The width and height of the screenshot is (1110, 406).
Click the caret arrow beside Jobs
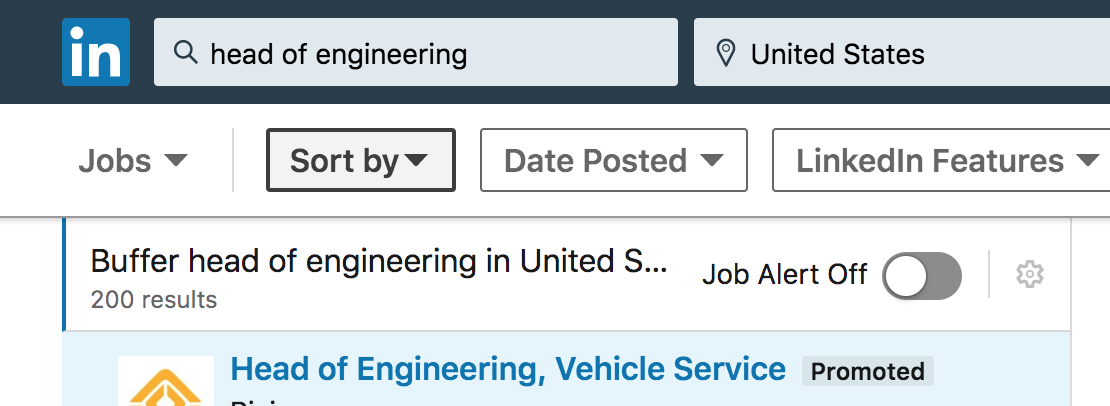pos(176,161)
